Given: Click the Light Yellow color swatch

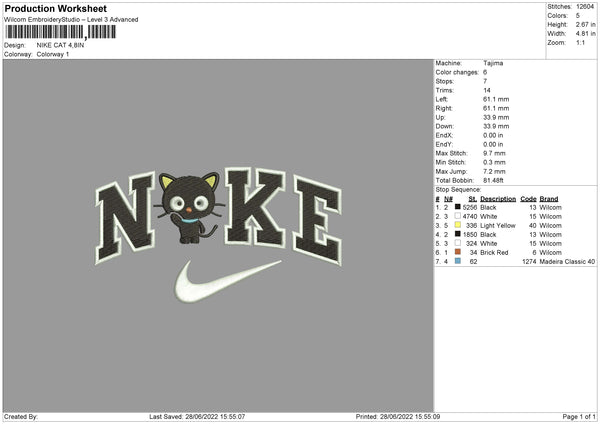Looking at the screenshot, I should pos(458,225).
